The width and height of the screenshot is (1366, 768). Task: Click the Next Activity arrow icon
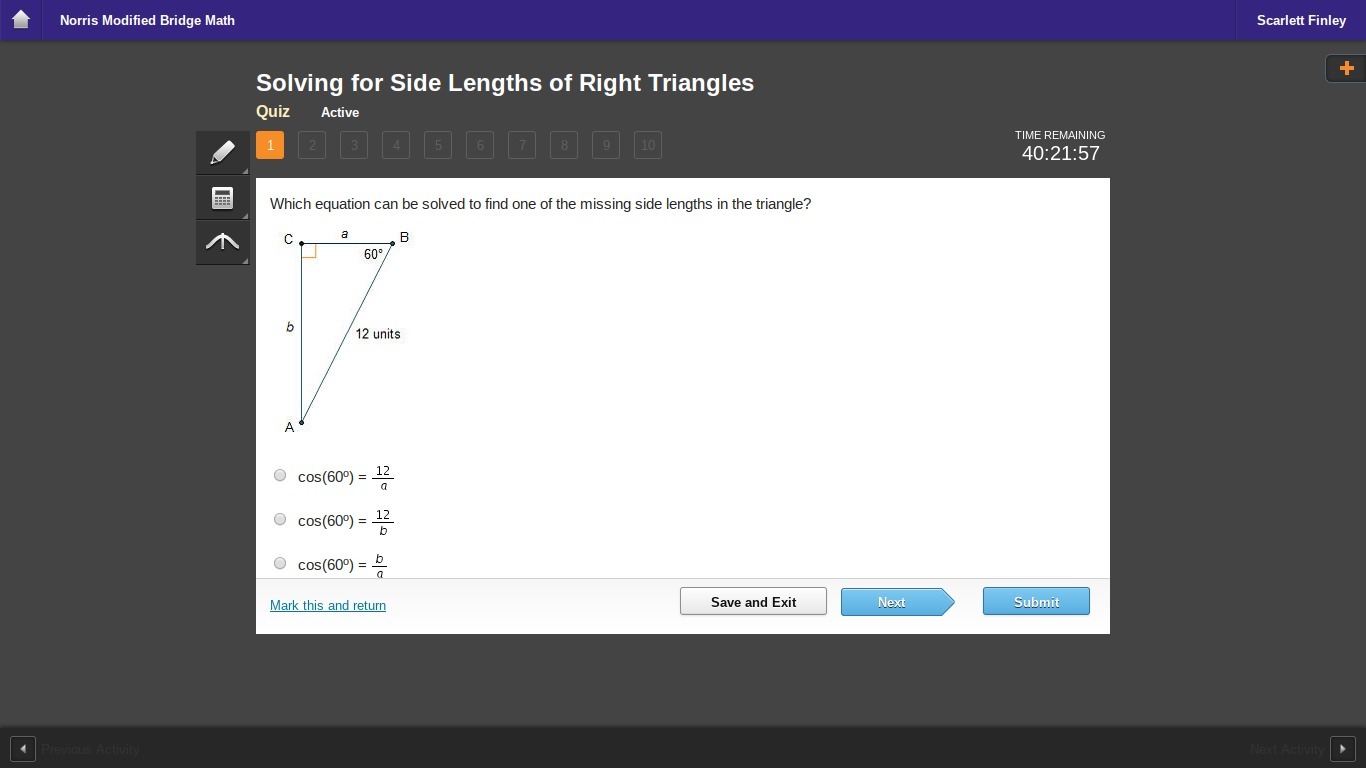(x=1342, y=749)
